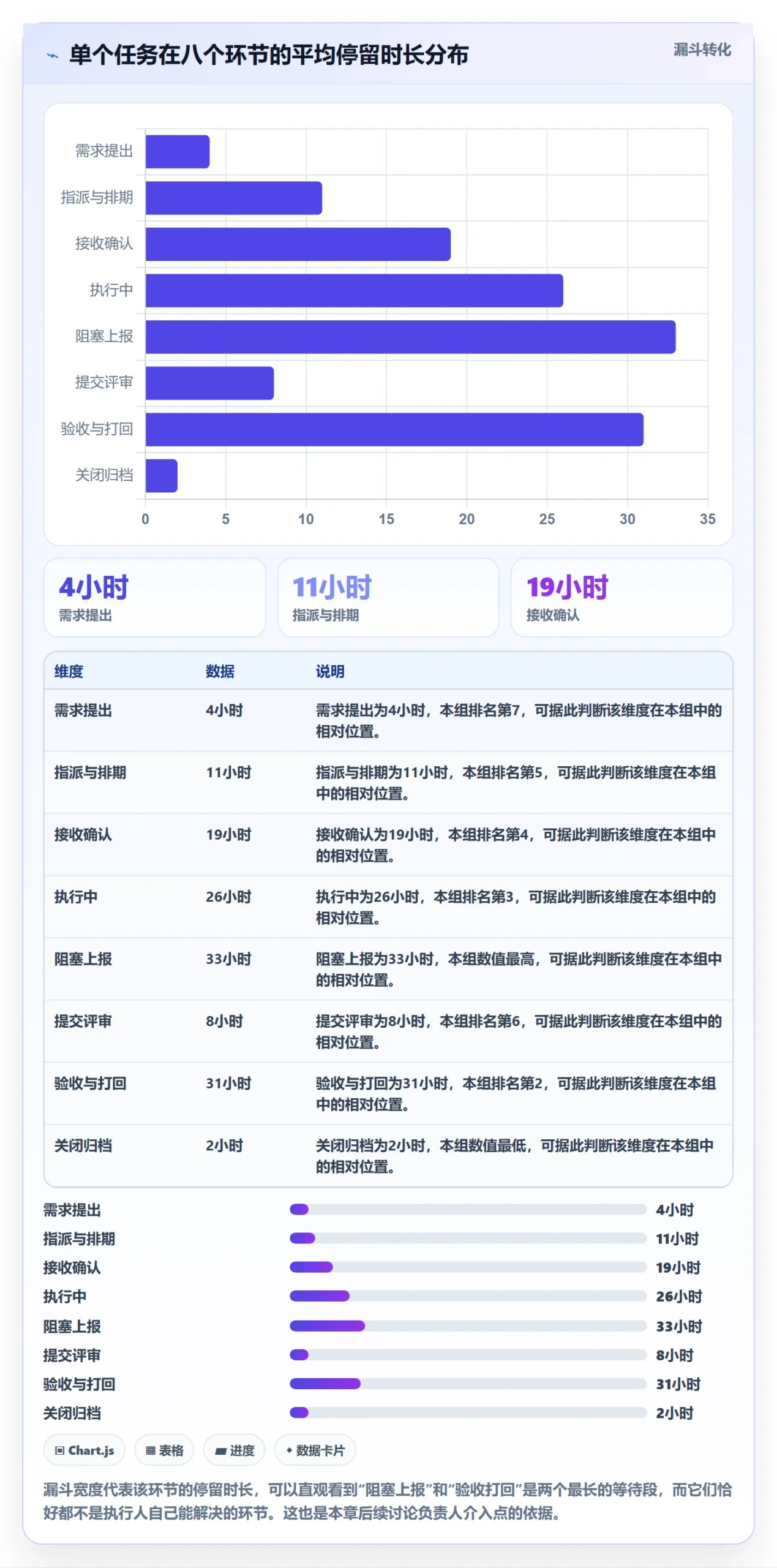
Task: Click the 执行中 progress bar
Action: pyautogui.click(x=468, y=1296)
